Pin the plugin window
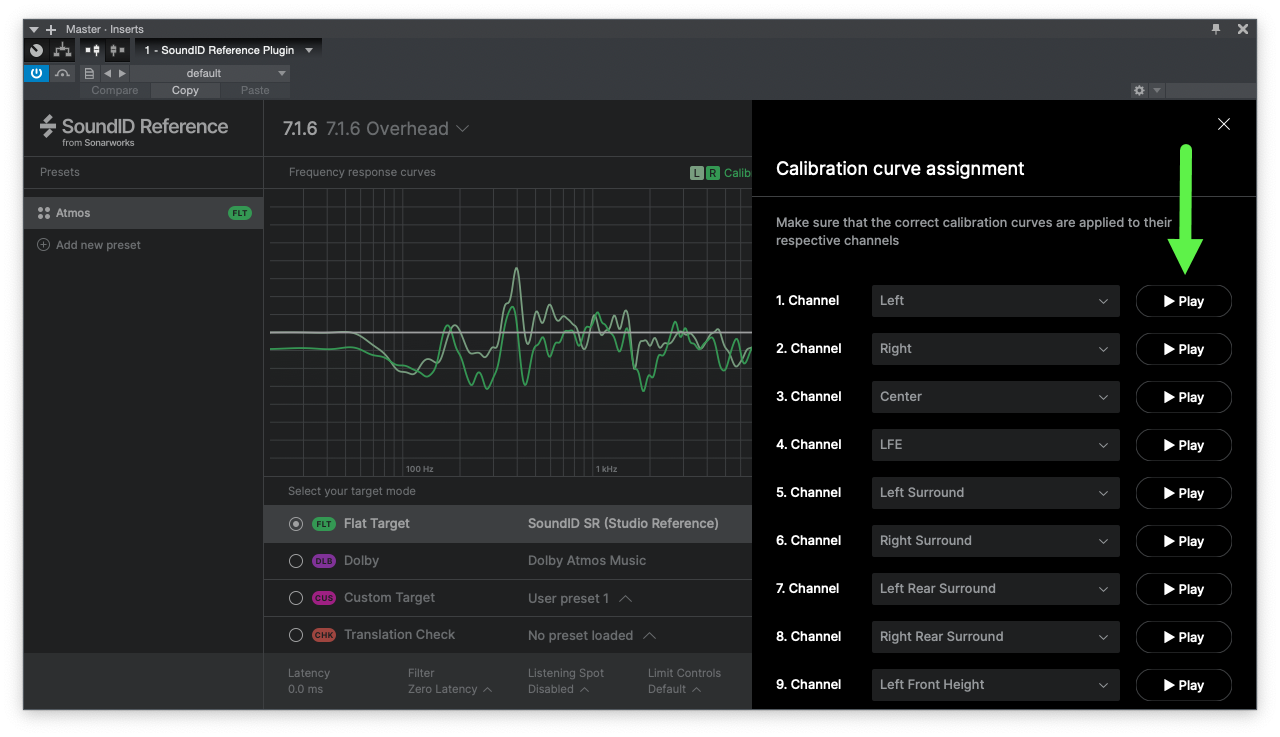 [1216, 30]
